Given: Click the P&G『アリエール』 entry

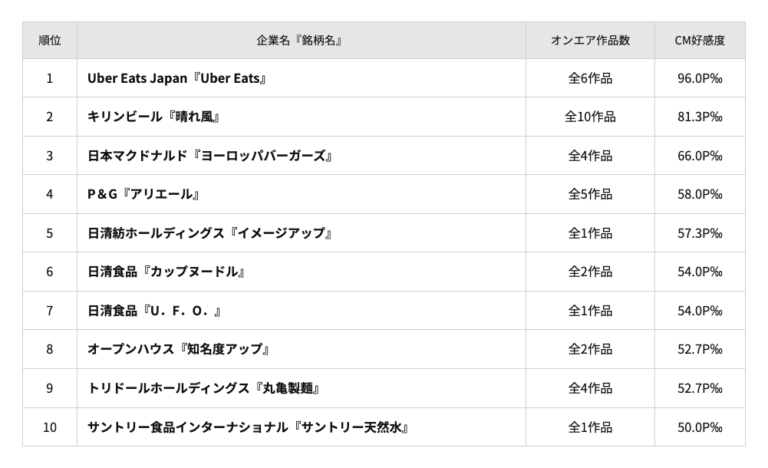Looking at the screenshot, I should [x=145, y=194].
